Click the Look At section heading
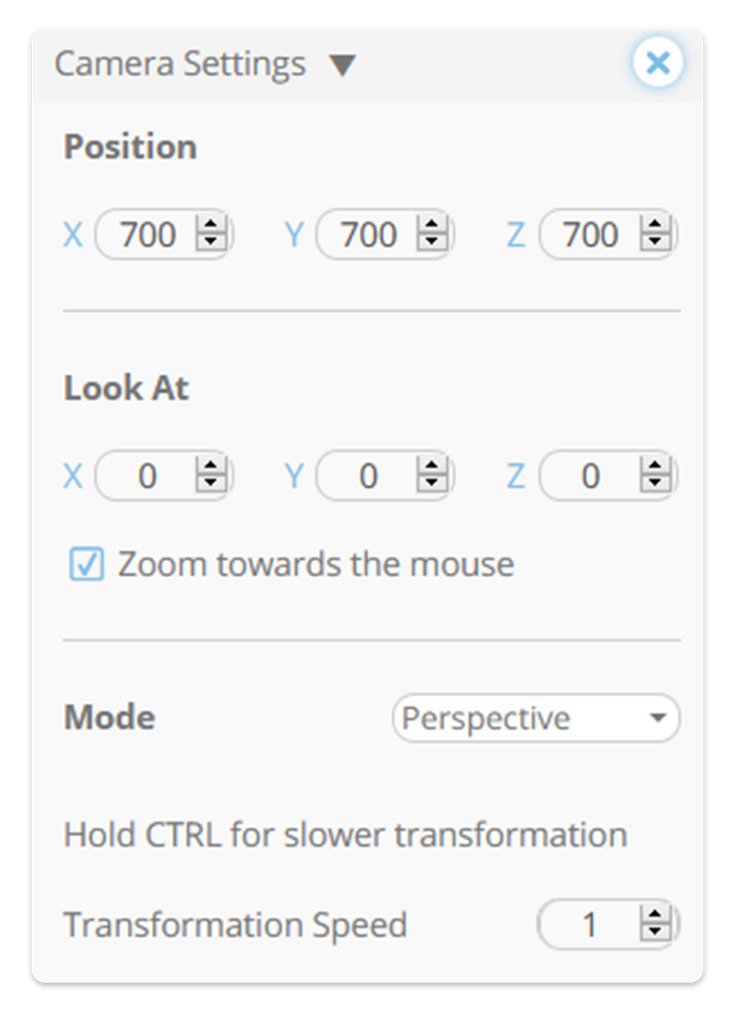738x1024 pixels. [126, 388]
